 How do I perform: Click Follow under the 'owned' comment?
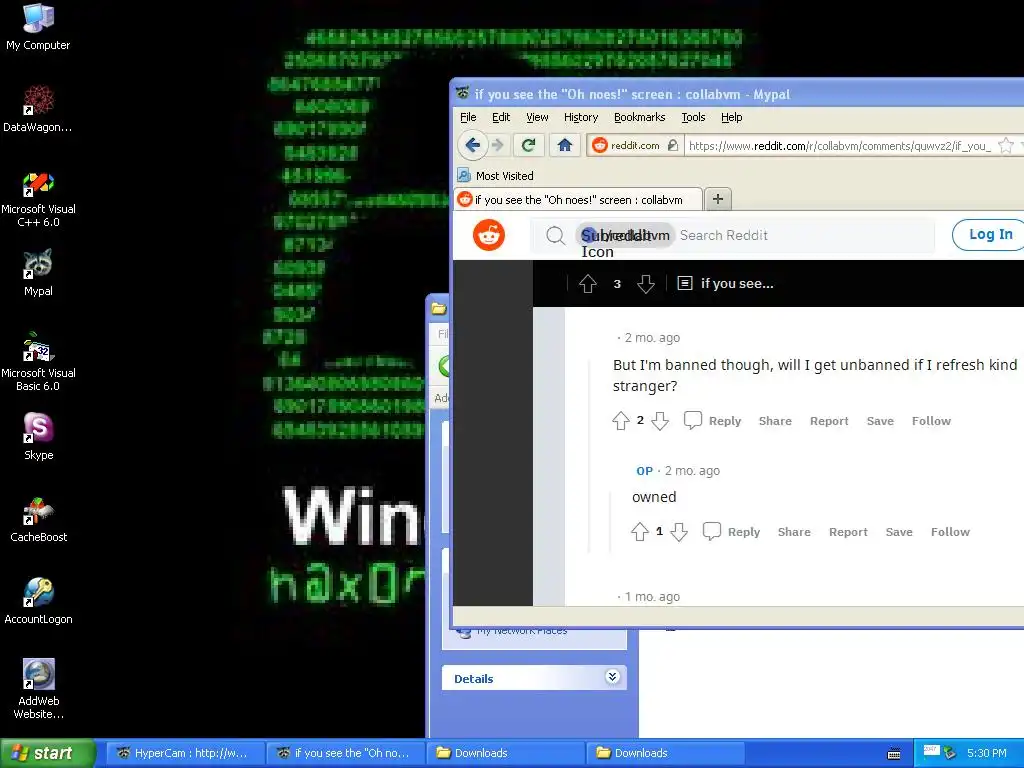(x=950, y=532)
